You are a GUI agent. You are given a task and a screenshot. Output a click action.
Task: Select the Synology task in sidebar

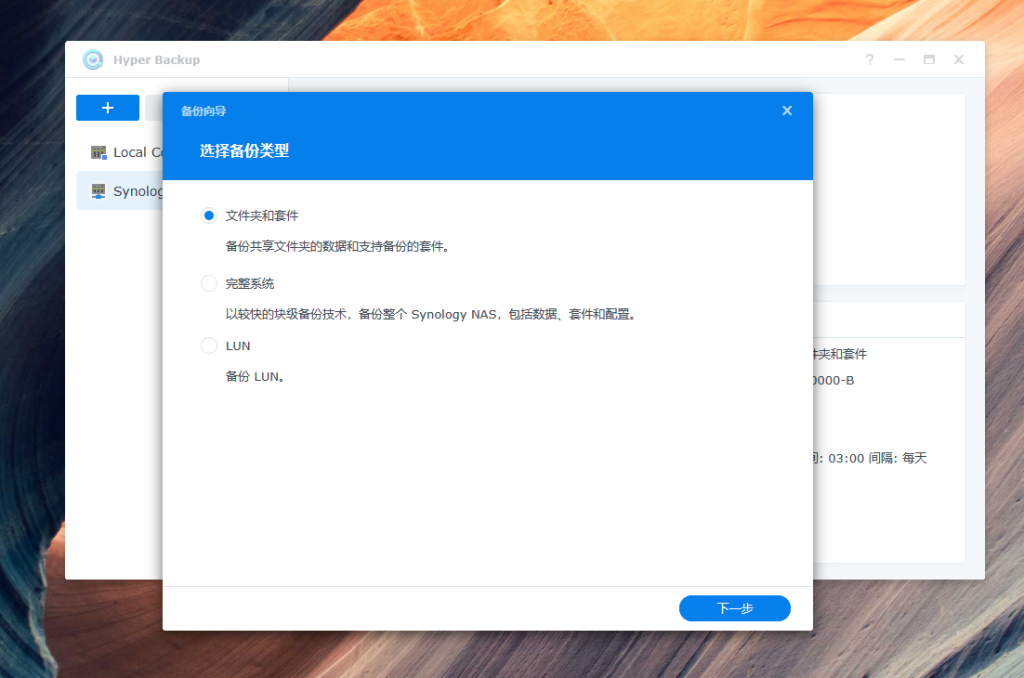tap(120, 191)
